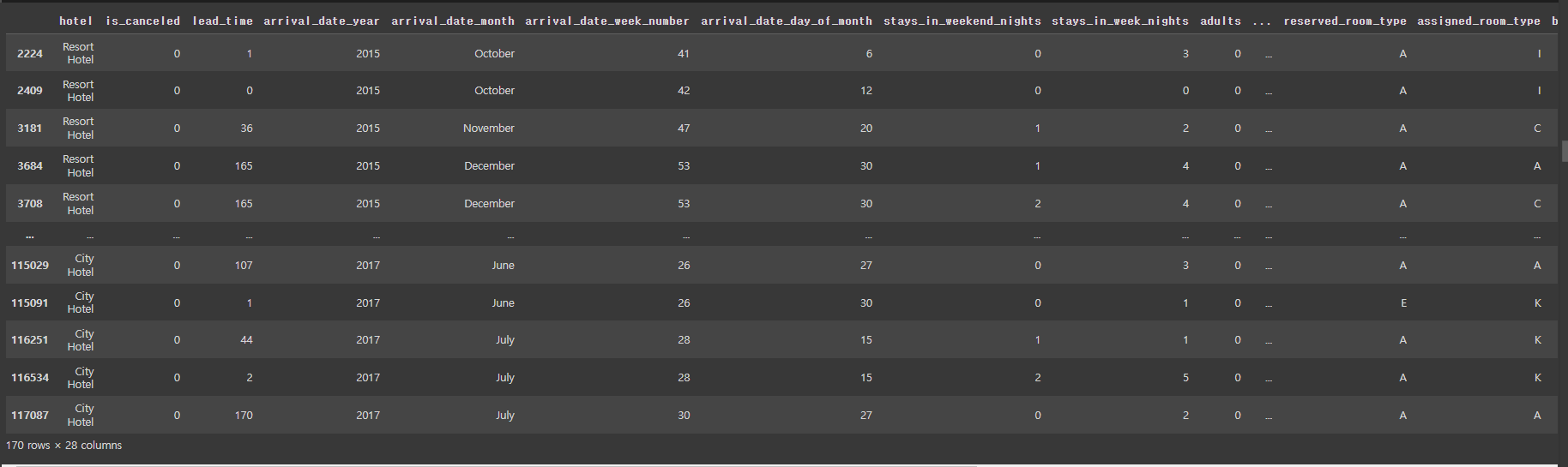Click 'July' month cell in row 116534
This screenshot has height=467, width=1568.
[505, 377]
